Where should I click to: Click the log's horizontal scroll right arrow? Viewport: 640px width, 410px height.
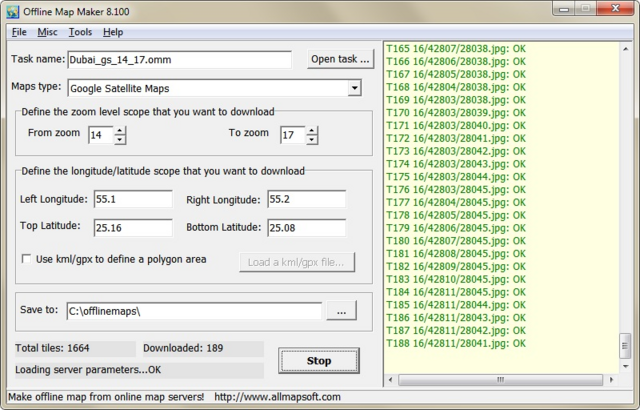click(x=611, y=380)
